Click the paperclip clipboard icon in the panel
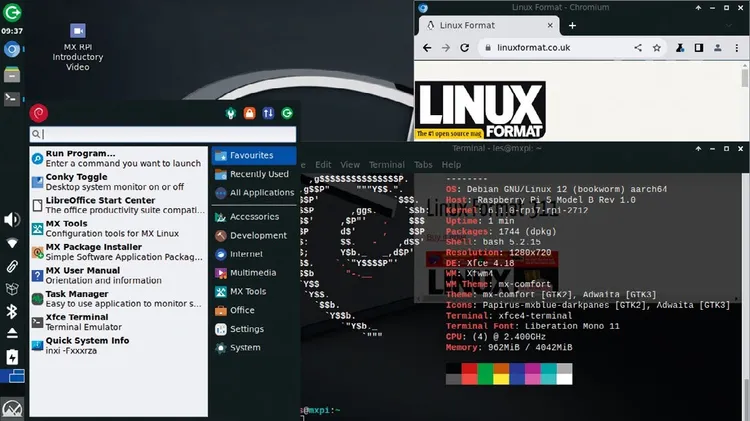Screen dimensions: 750x421 12,266
